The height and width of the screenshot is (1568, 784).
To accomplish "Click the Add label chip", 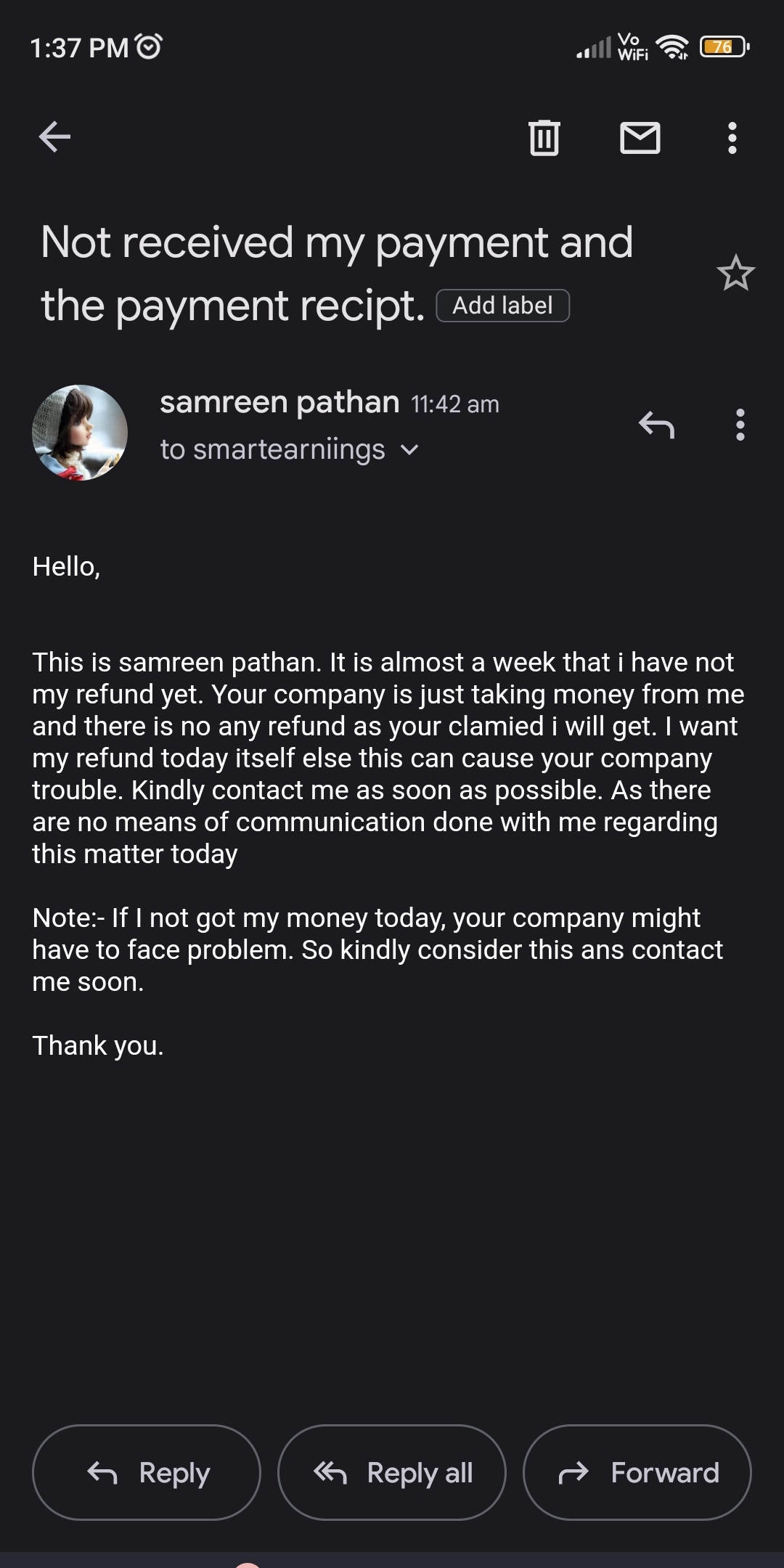I will point(502,305).
